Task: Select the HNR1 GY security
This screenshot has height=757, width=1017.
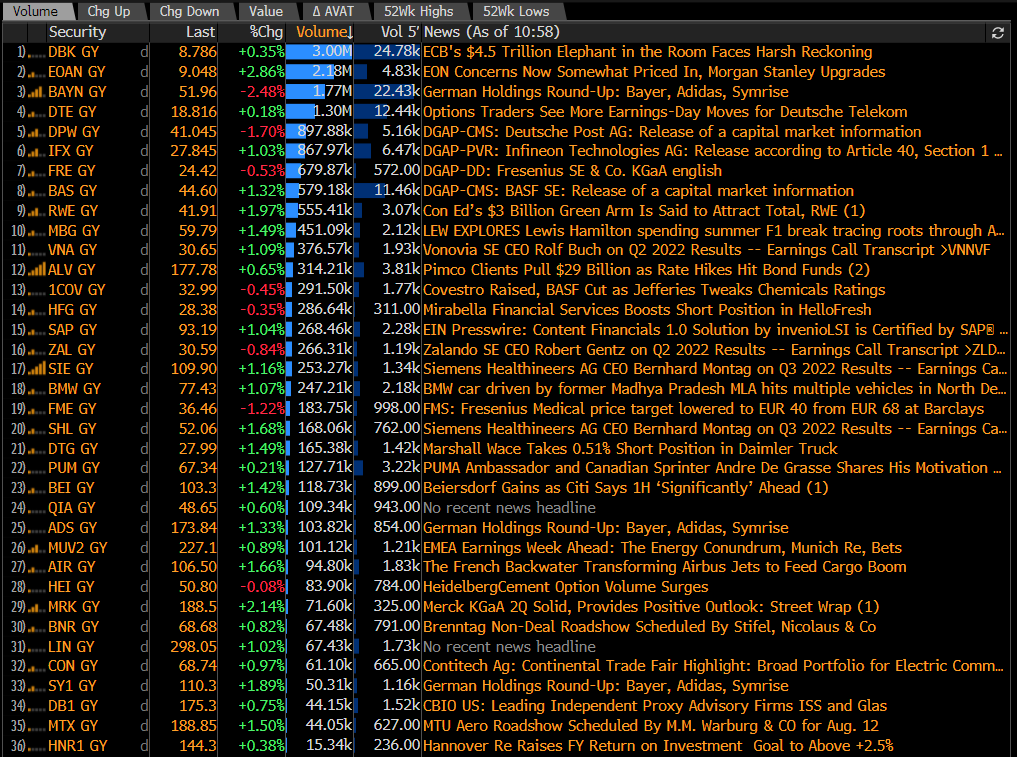Action: pyautogui.click(x=77, y=746)
